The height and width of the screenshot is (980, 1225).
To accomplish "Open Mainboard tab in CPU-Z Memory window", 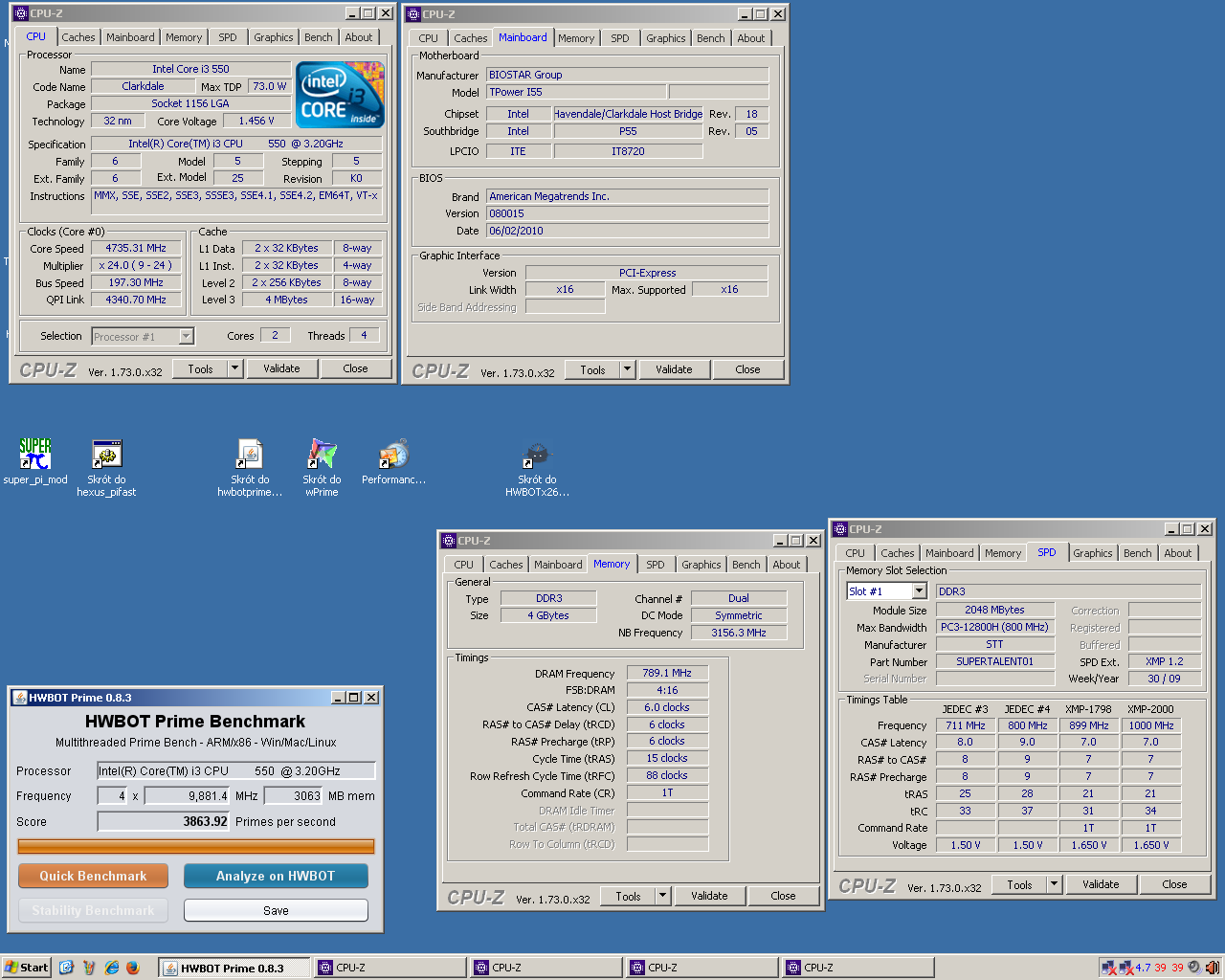I will point(558,565).
